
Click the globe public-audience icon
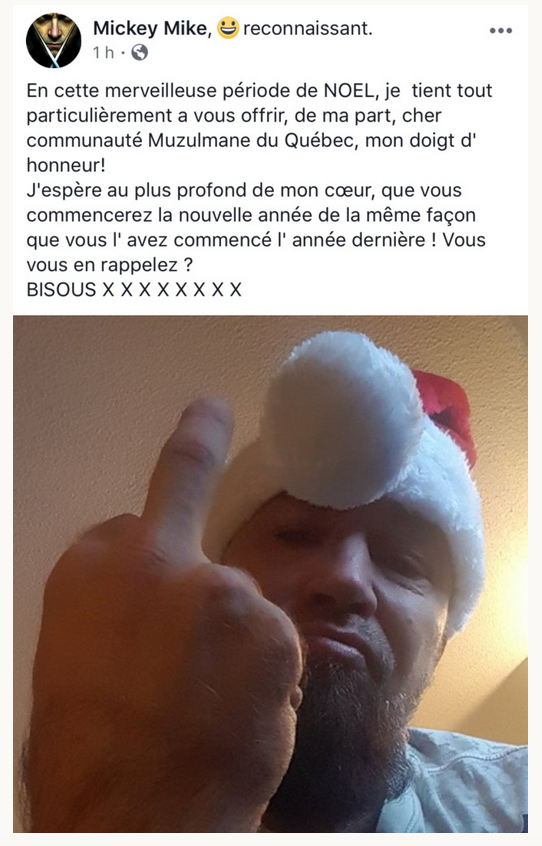pos(140,52)
